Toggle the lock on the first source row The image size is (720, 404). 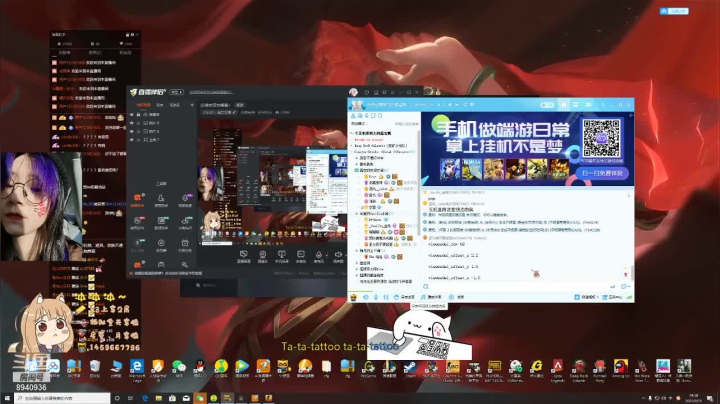138,114
